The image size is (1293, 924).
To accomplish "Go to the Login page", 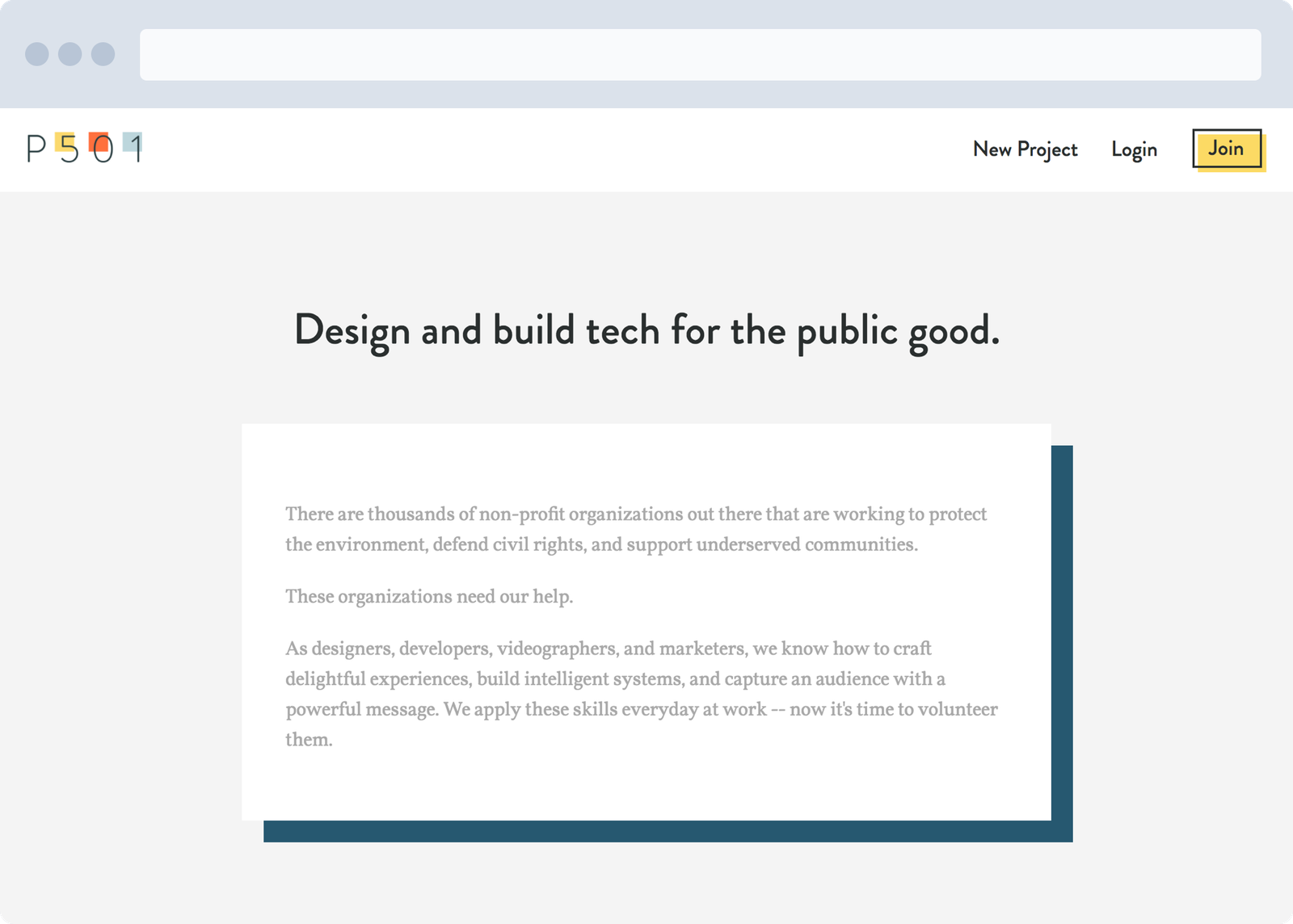I will (x=1134, y=149).
